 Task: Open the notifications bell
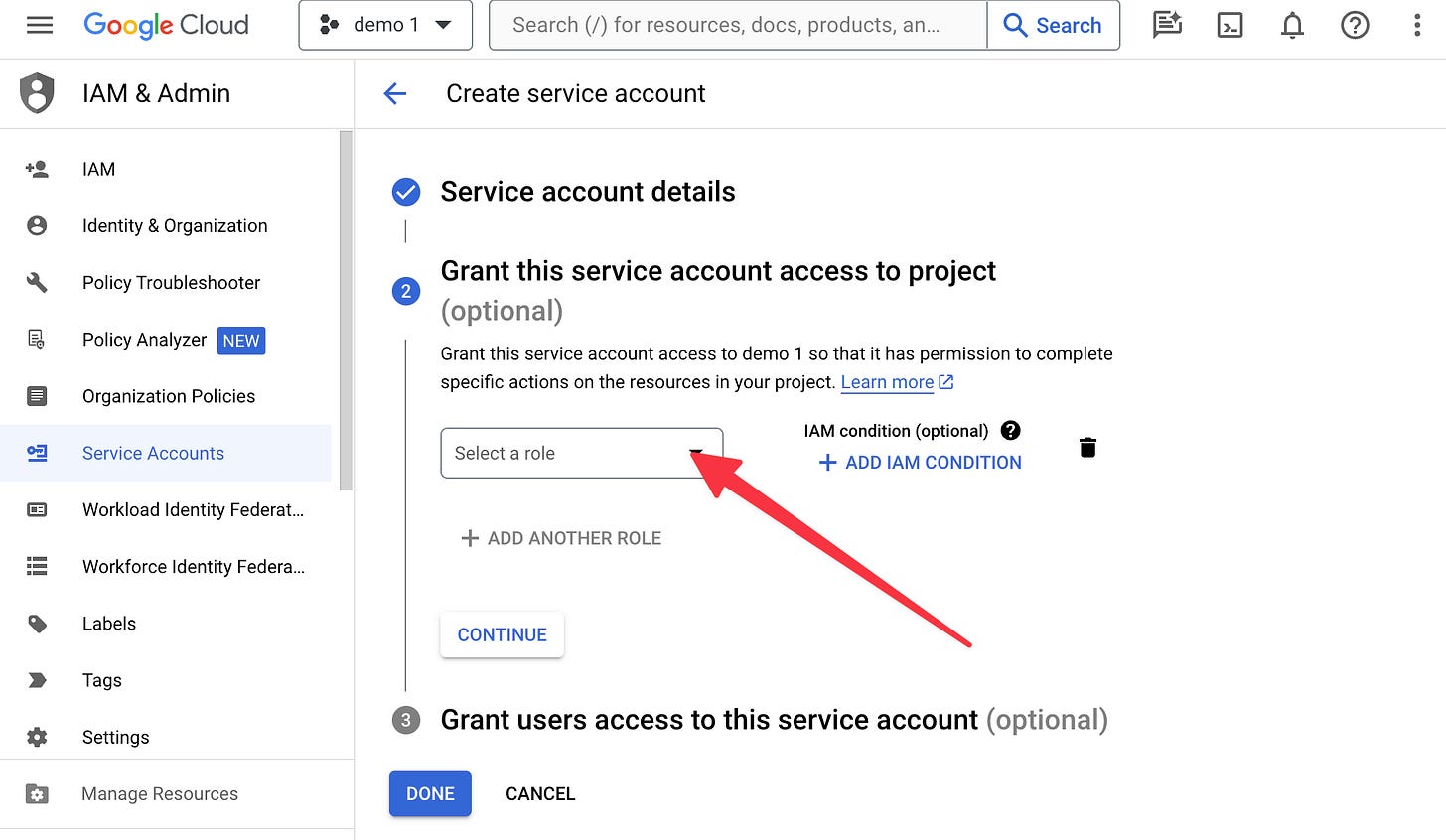pos(1292,25)
